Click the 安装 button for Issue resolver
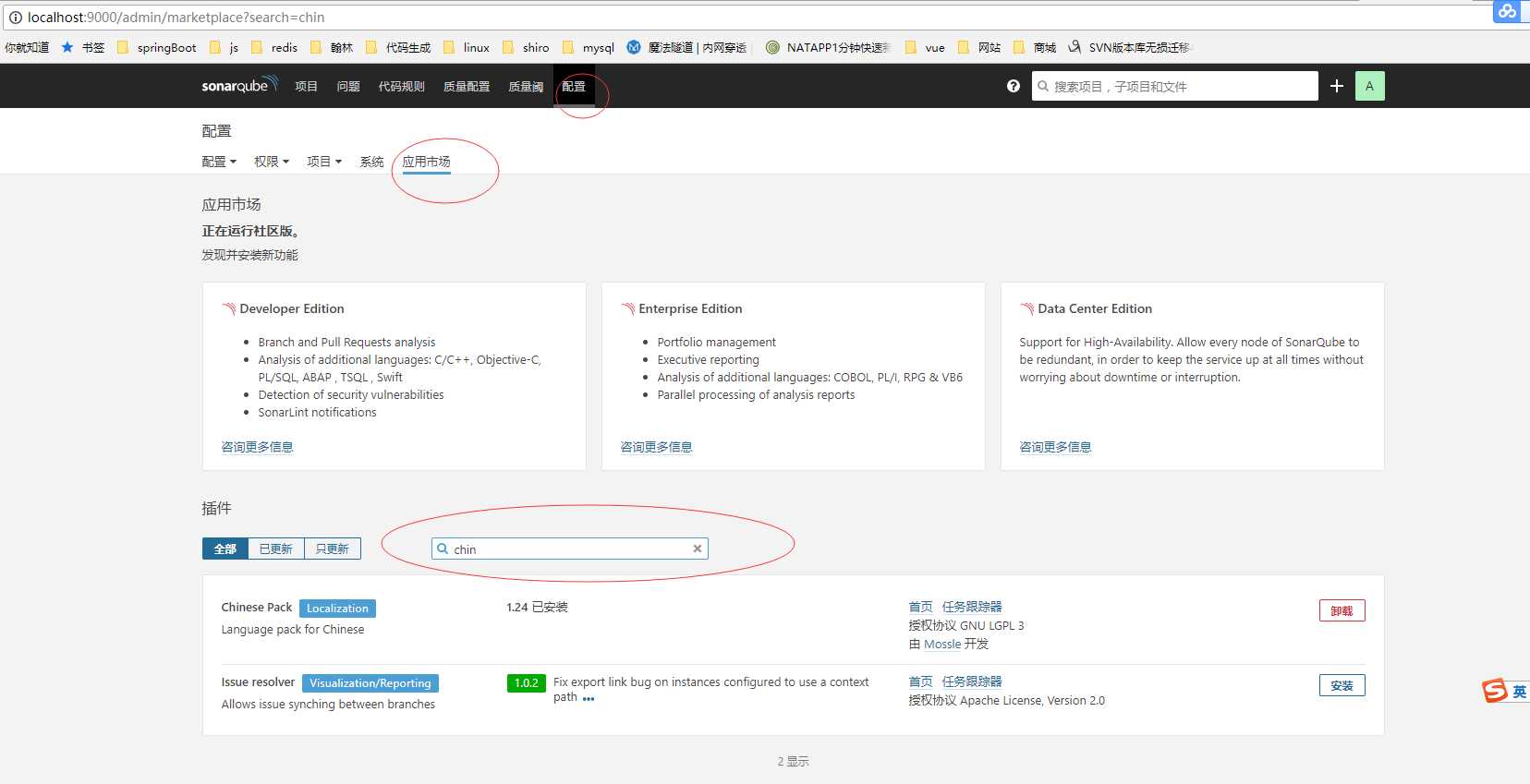The height and width of the screenshot is (784, 1530). coord(1342,685)
